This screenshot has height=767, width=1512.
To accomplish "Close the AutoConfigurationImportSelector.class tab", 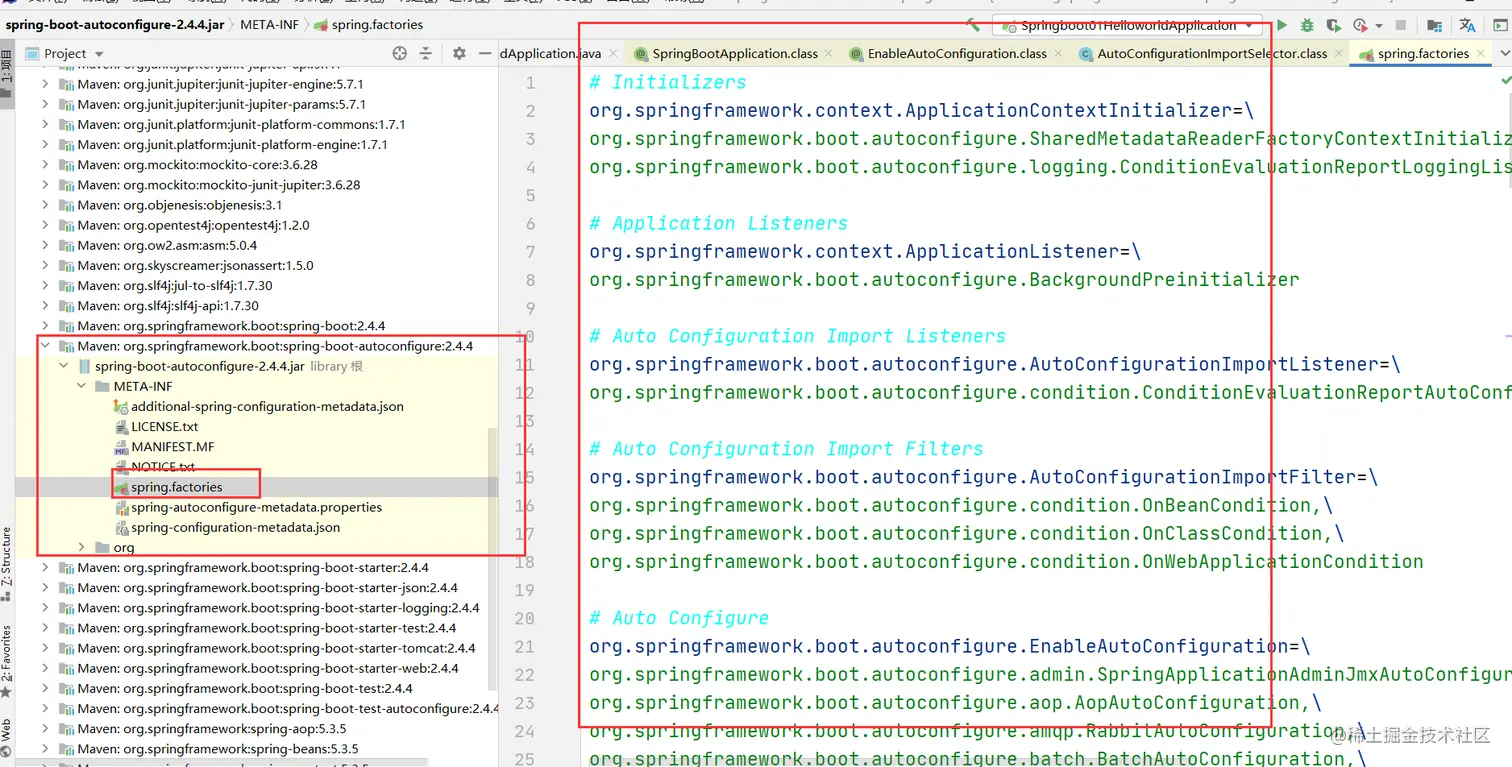I will coord(1339,54).
